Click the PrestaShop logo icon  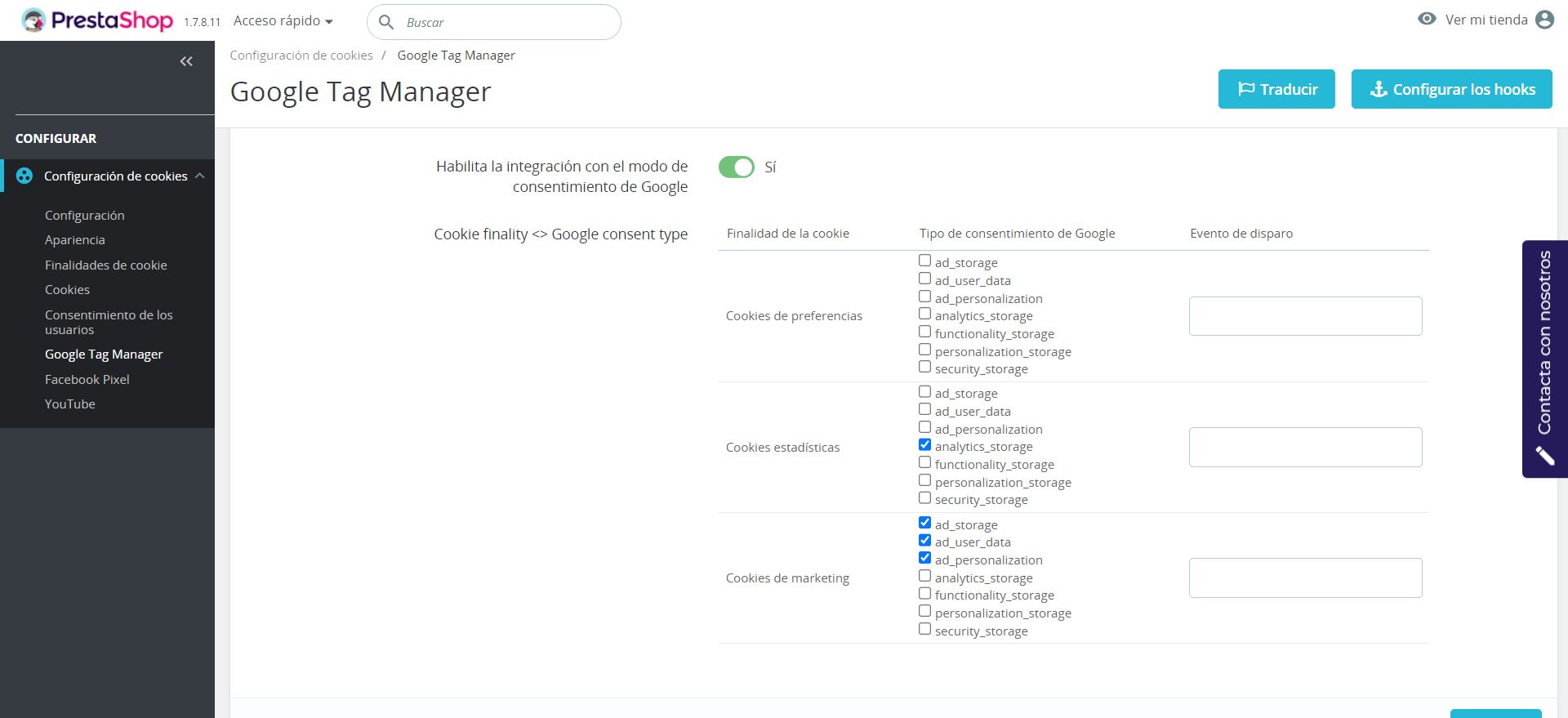pos(33,20)
